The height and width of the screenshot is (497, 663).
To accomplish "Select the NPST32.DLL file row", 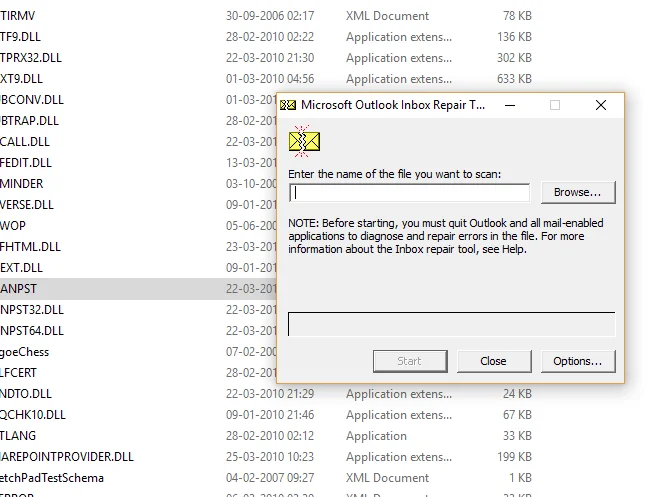I will pyautogui.click(x=138, y=310).
